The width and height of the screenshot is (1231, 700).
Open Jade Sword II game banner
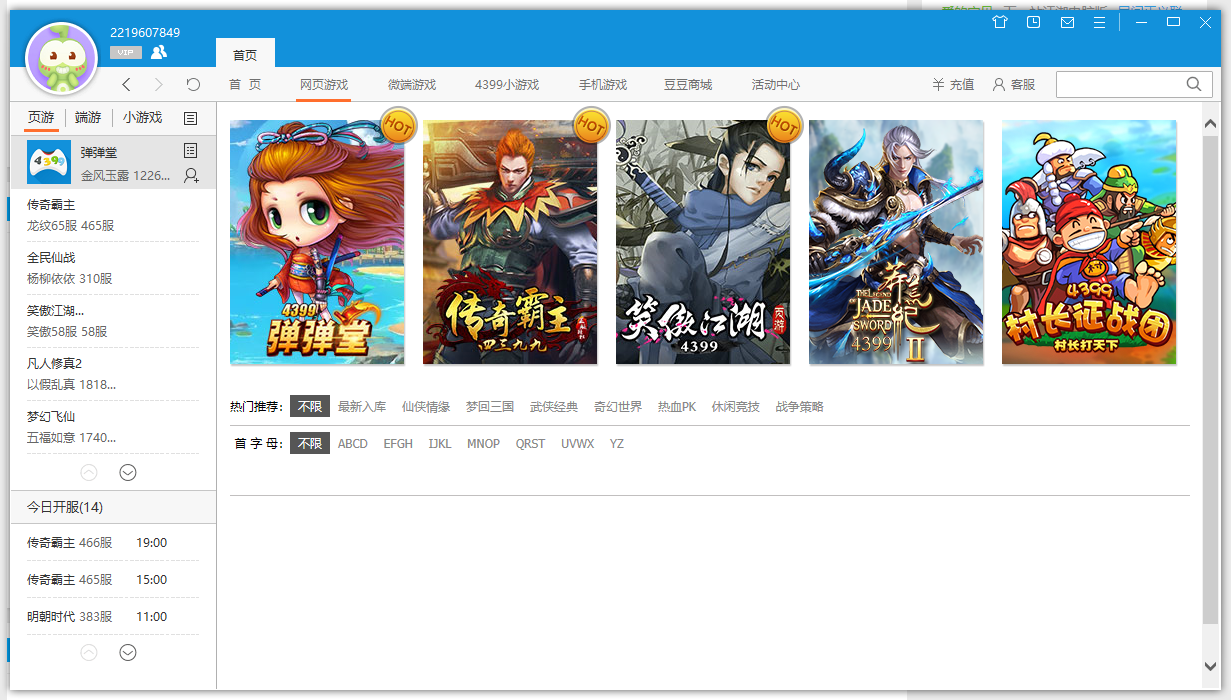(x=896, y=242)
